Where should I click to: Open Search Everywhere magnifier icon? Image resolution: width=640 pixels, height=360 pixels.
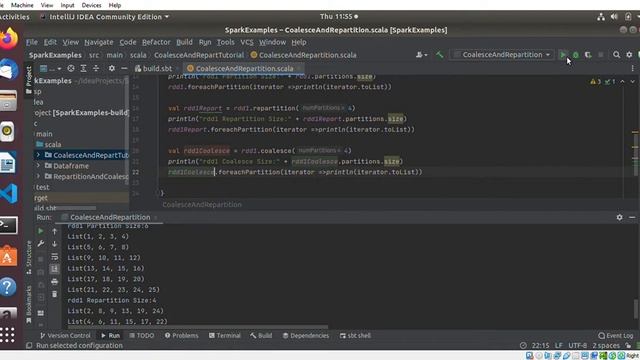pos(616,55)
